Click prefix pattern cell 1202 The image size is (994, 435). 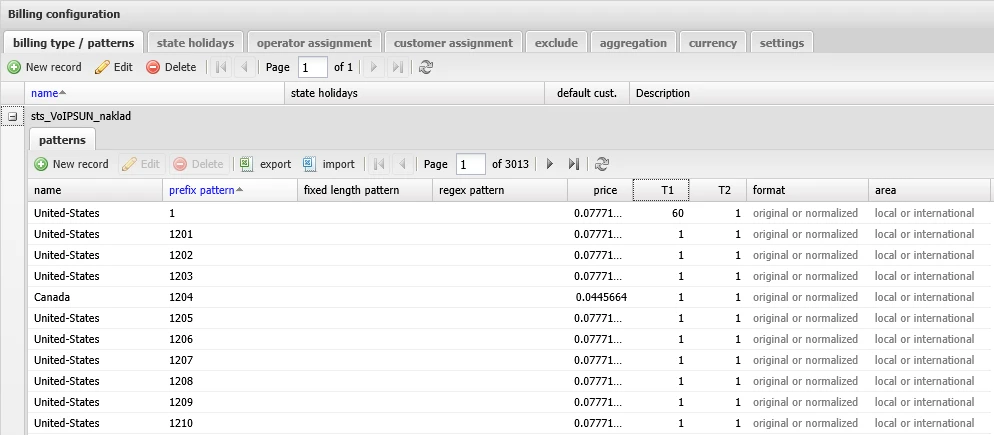(229, 256)
